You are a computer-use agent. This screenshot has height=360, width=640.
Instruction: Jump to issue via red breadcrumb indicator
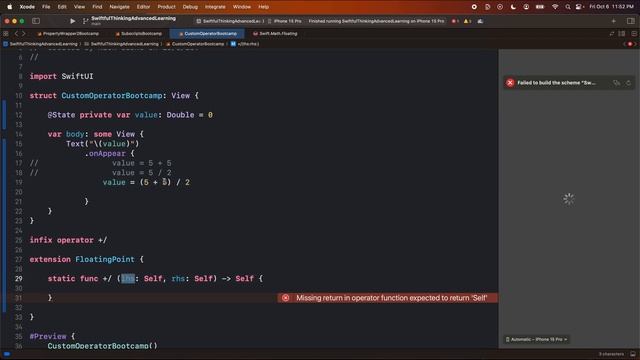[630, 44]
